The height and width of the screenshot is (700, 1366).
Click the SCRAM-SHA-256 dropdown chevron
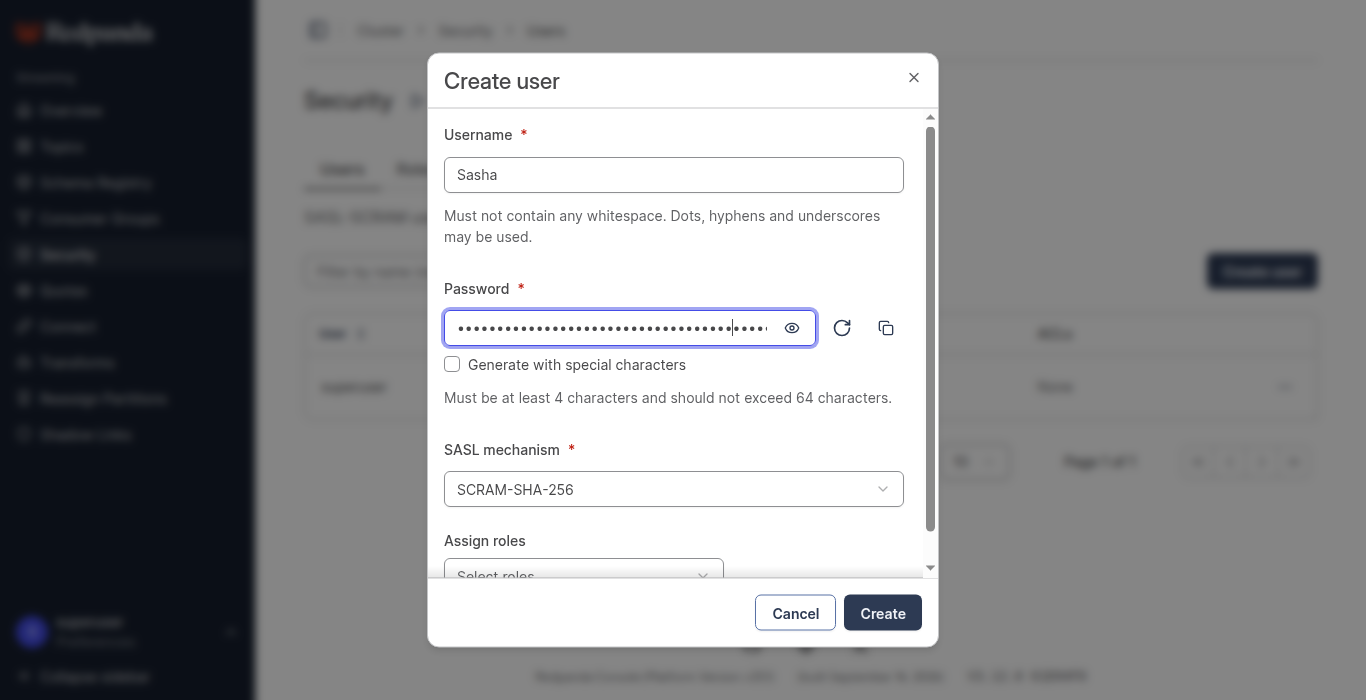pyautogui.click(x=883, y=489)
